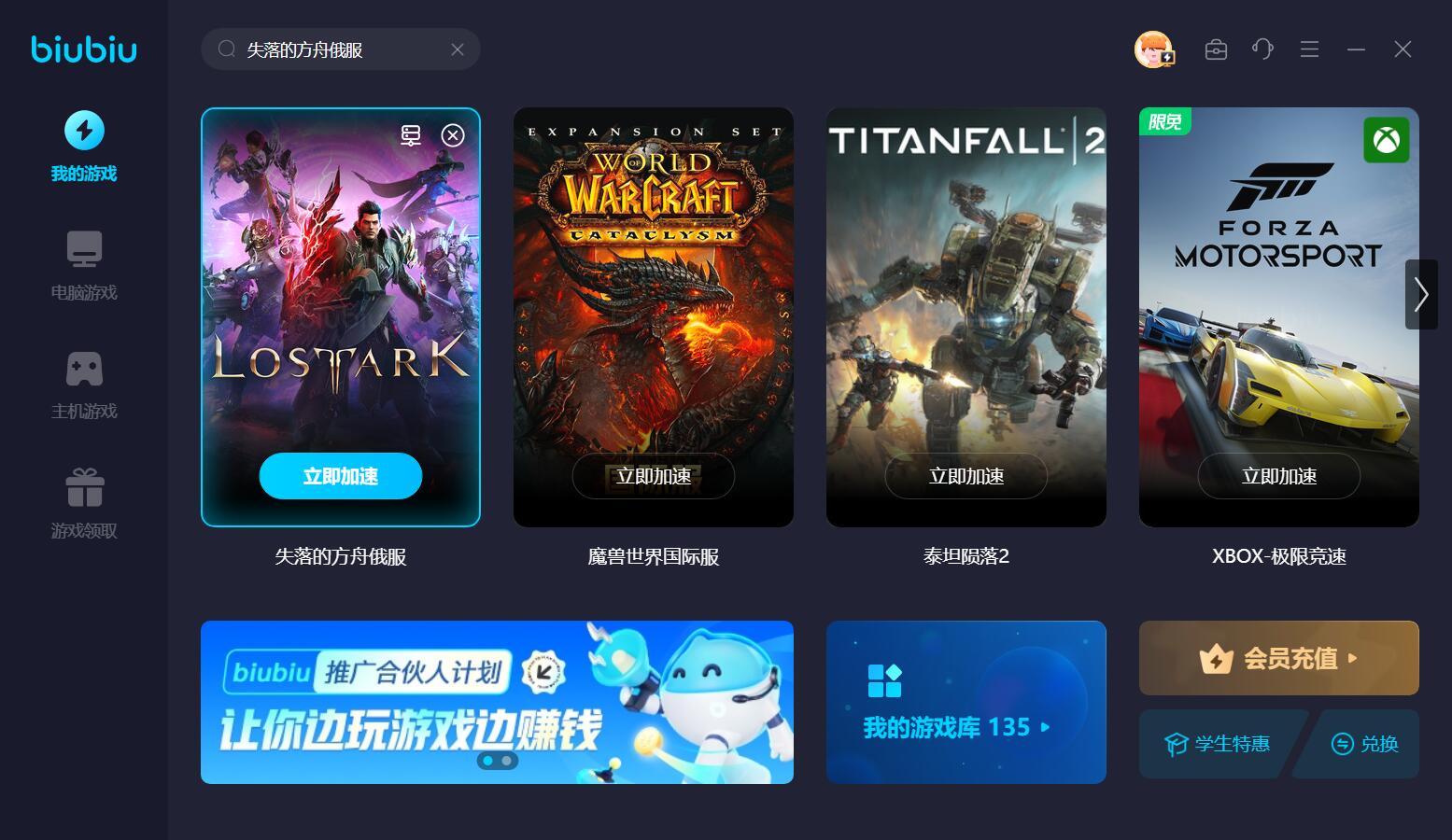Click 兑换 redeem button
This screenshot has height=840, width=1452.
[x=1364, y=744]
